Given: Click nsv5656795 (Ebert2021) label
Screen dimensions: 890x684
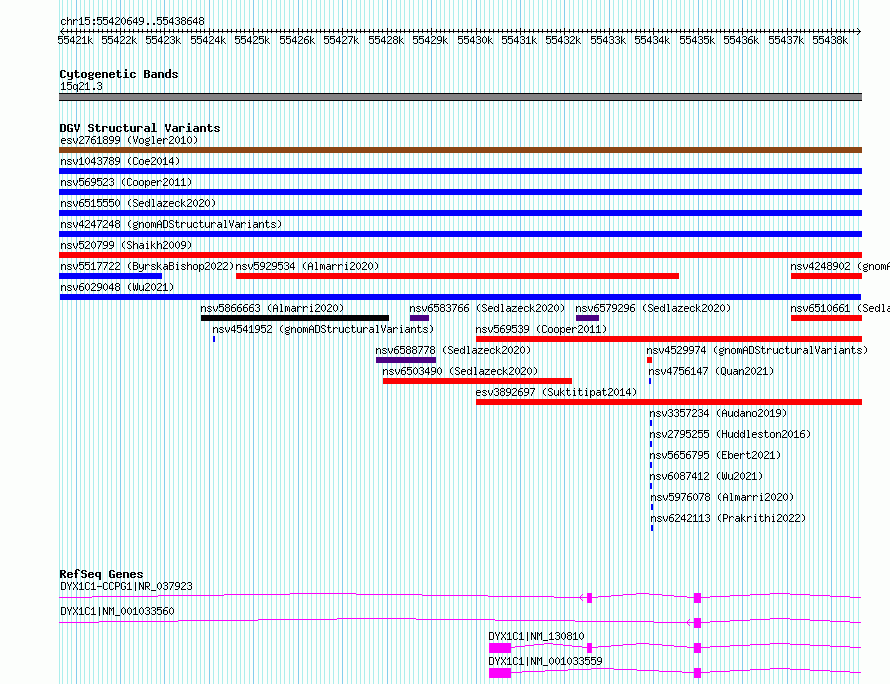Looking at the screenshot, I should [715, 455].
